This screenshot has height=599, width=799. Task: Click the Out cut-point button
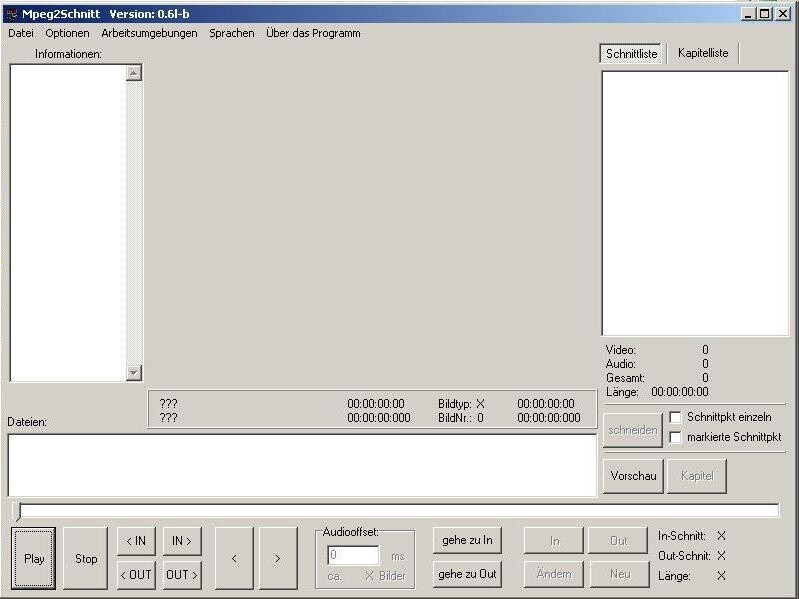tap(618, 540)
